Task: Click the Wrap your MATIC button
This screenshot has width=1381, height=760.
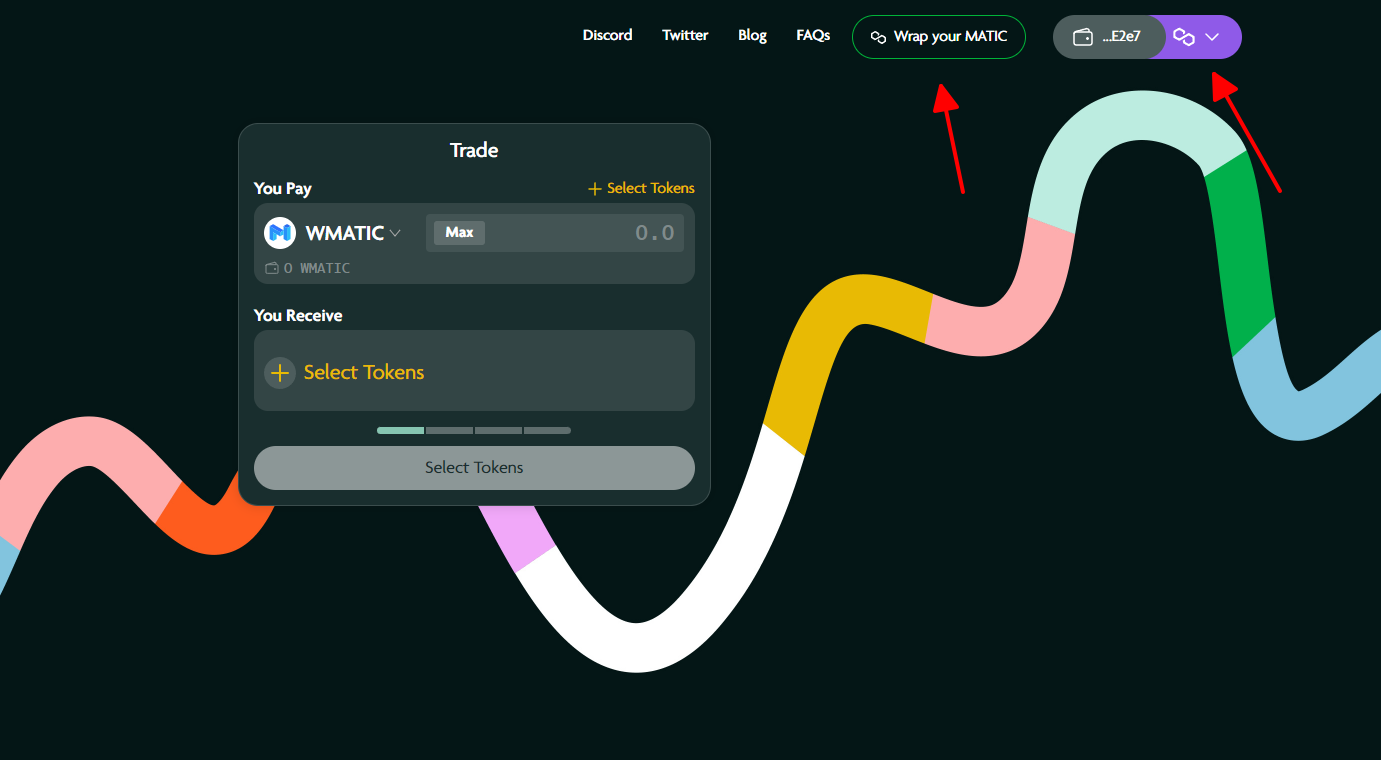Action: tap(939, 37)
